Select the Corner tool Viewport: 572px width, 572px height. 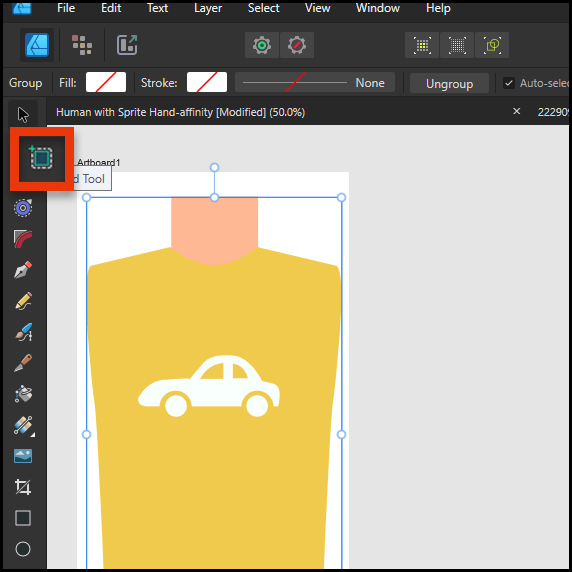(23, 239)
